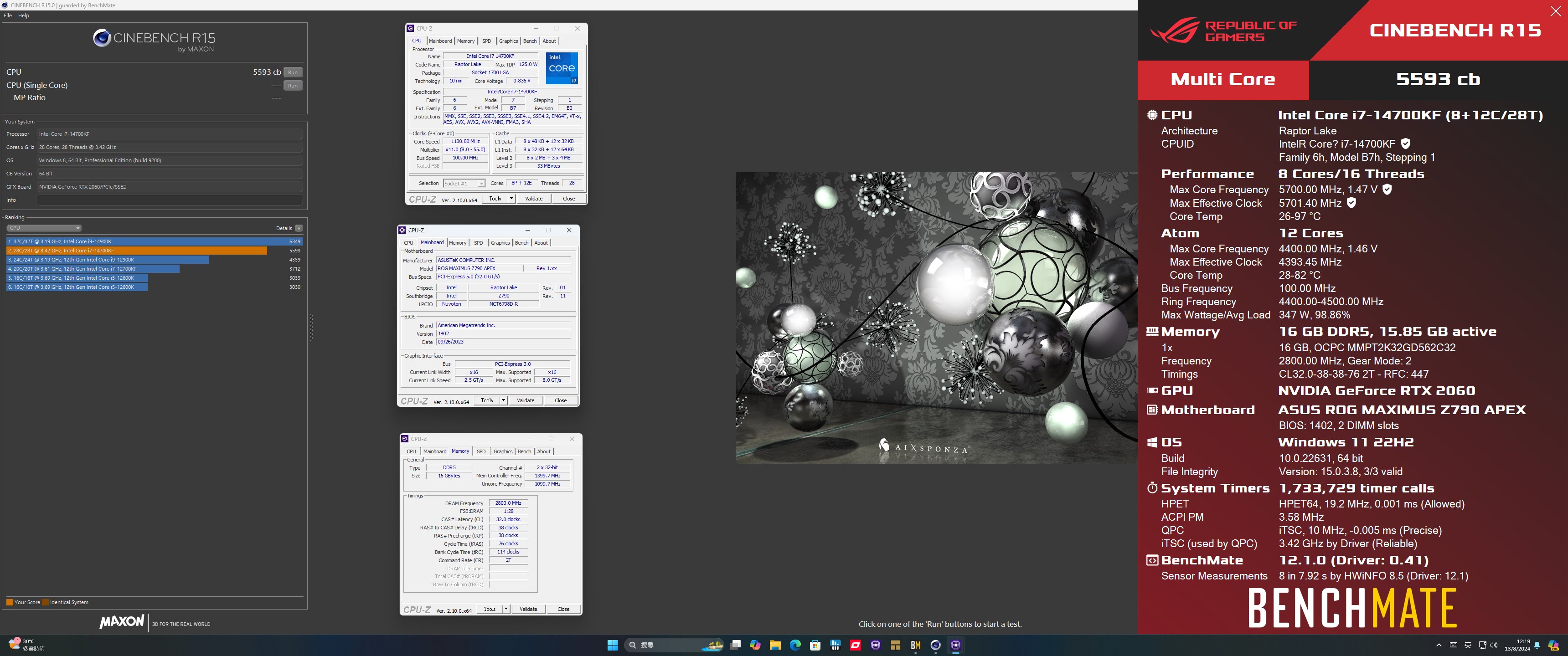Select ranking row Core i9-12900K 4339

click(x=154, y=260)
